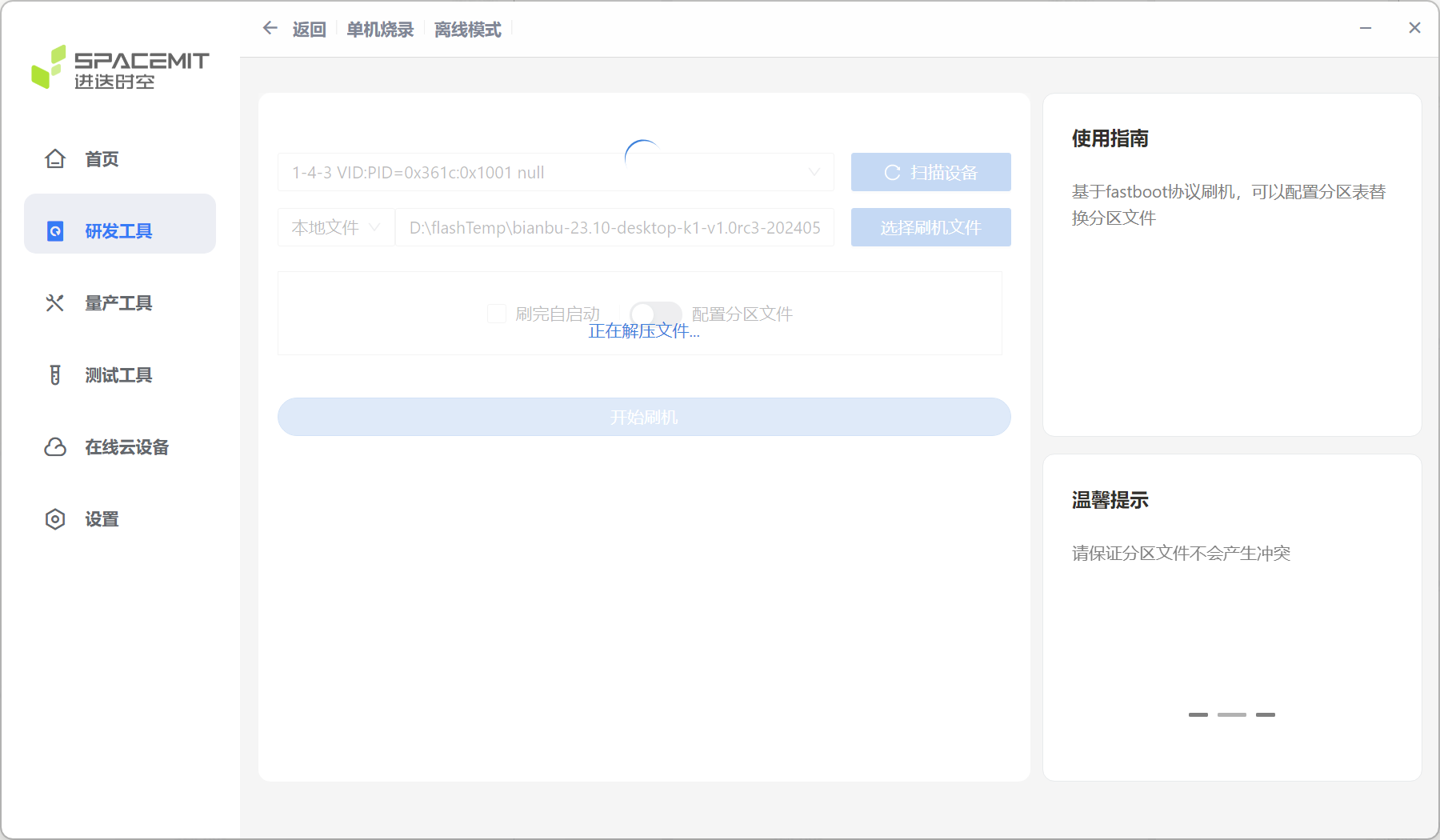The image size is (1440, 840).
Task: Open 设置 menu label
Action: [102, 518]
